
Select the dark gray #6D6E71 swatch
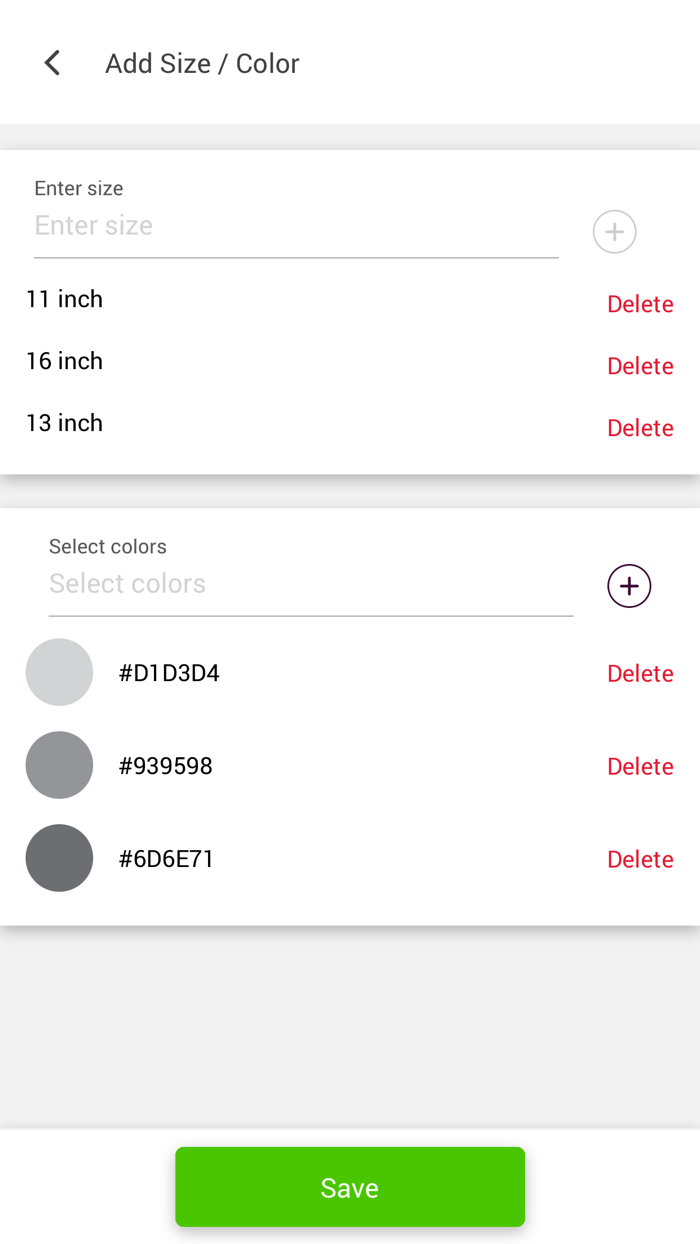(59, 858)
